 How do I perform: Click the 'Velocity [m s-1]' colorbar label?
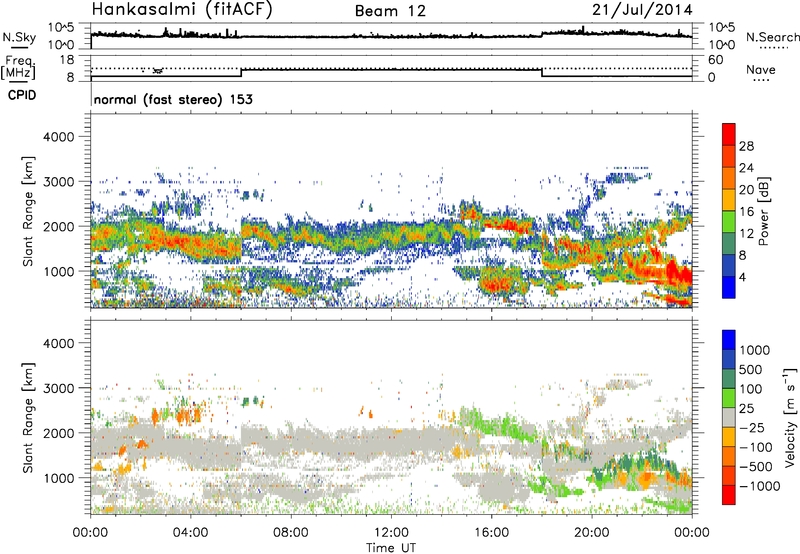click(x=790, y=417)
